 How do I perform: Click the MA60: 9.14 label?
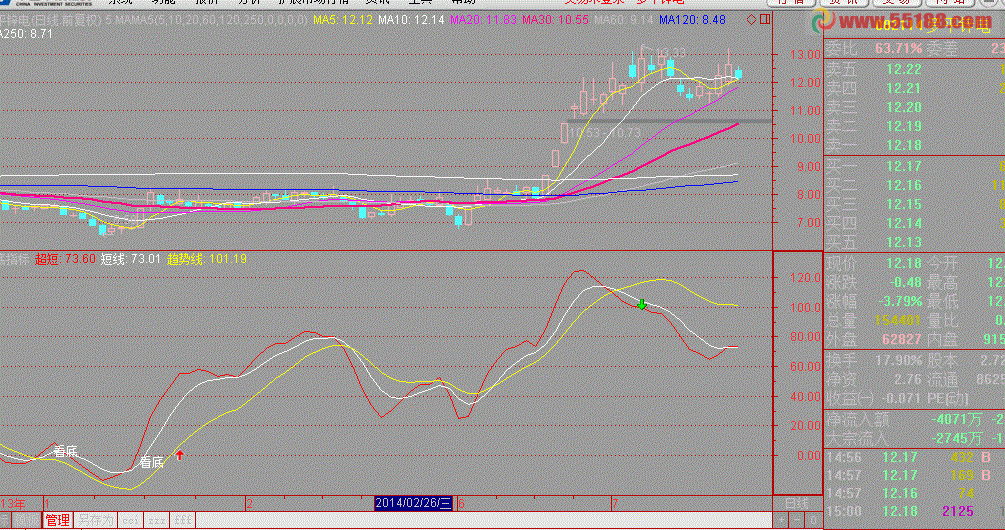click(x=622, y=21)
